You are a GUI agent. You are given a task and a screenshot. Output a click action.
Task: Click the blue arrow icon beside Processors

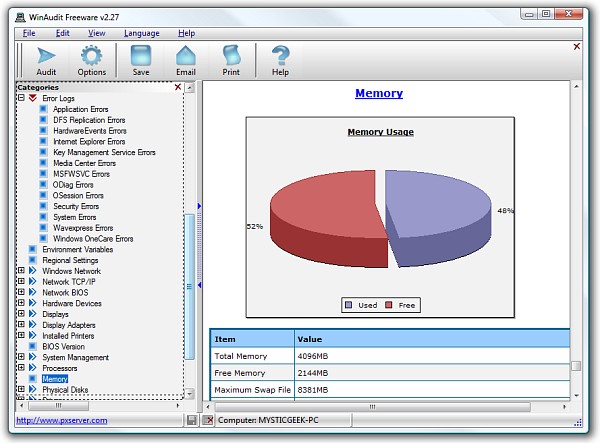point(33,368)
